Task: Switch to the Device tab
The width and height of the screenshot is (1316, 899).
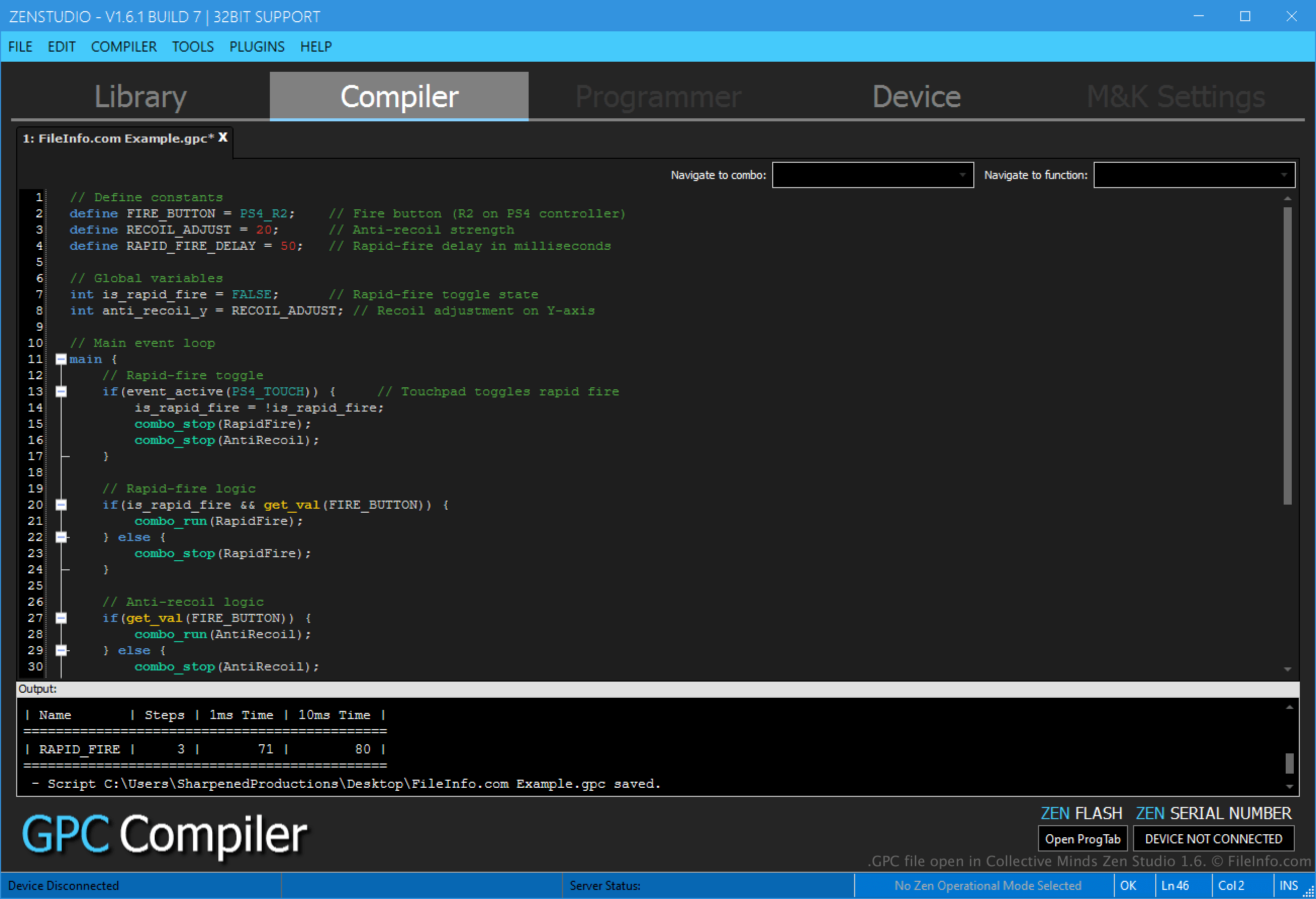Action: click(916, 96)
